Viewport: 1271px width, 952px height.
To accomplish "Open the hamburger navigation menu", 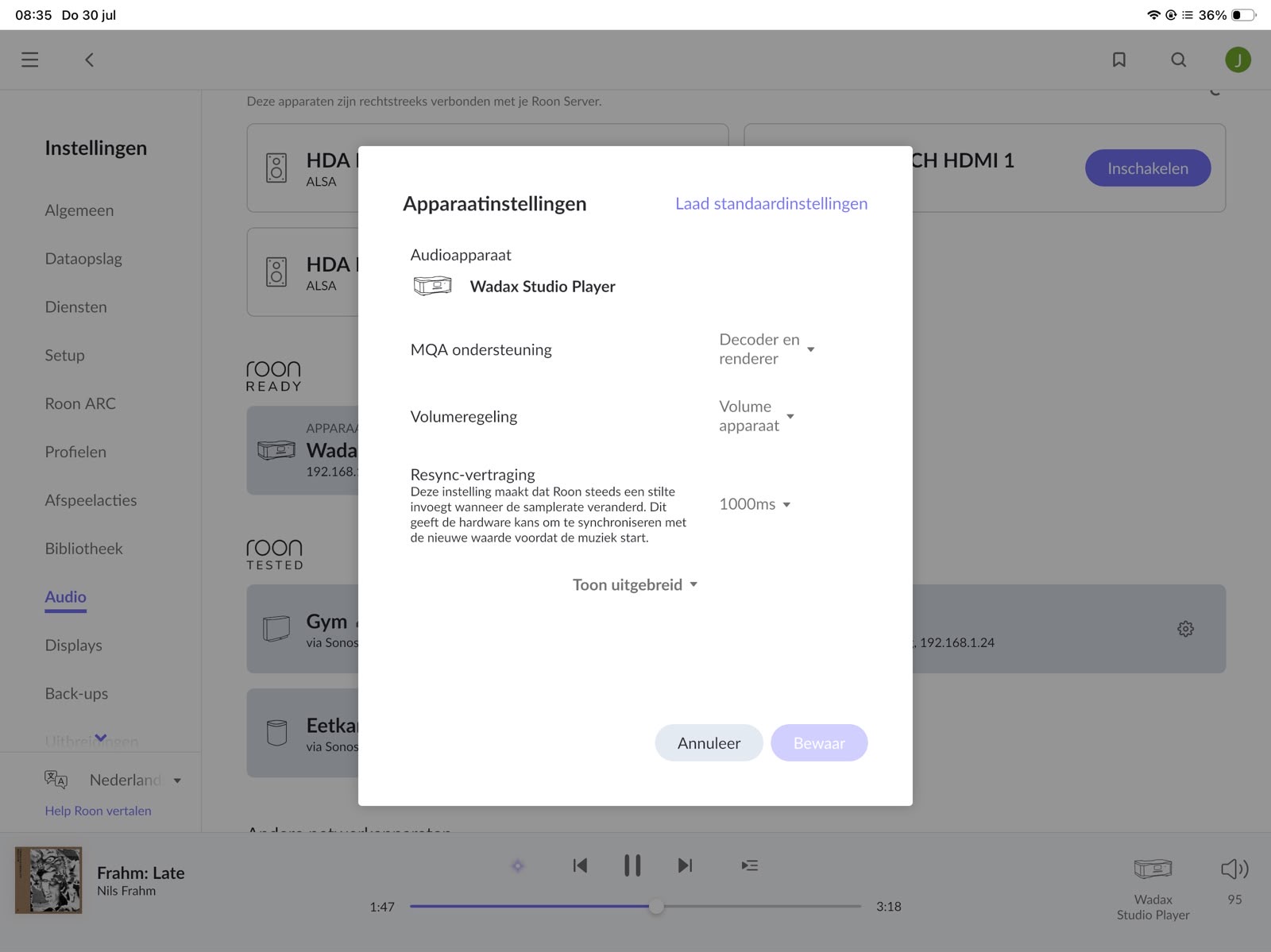I will 30,60.
